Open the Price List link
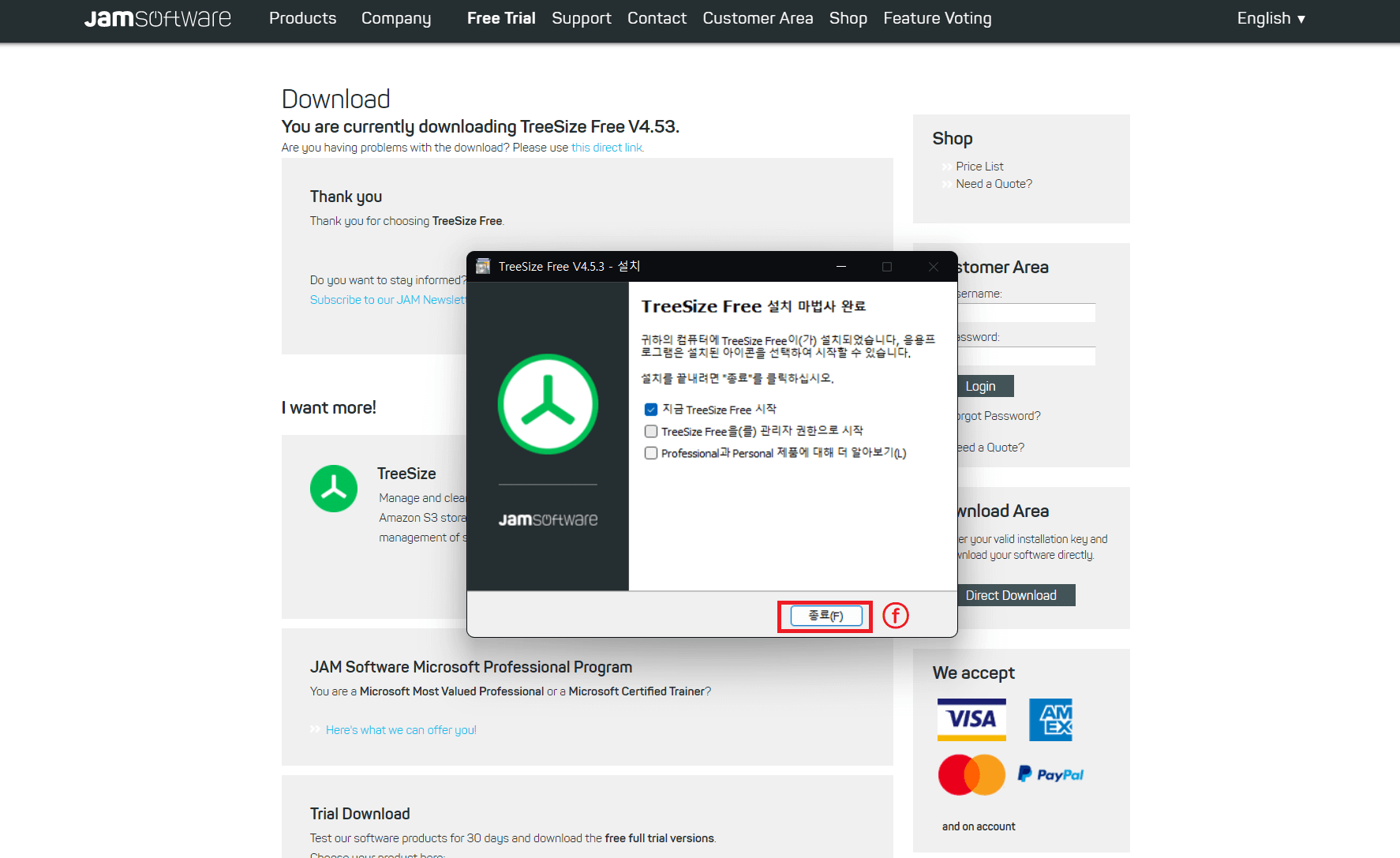1400x858 pixels. click(979, 167)
